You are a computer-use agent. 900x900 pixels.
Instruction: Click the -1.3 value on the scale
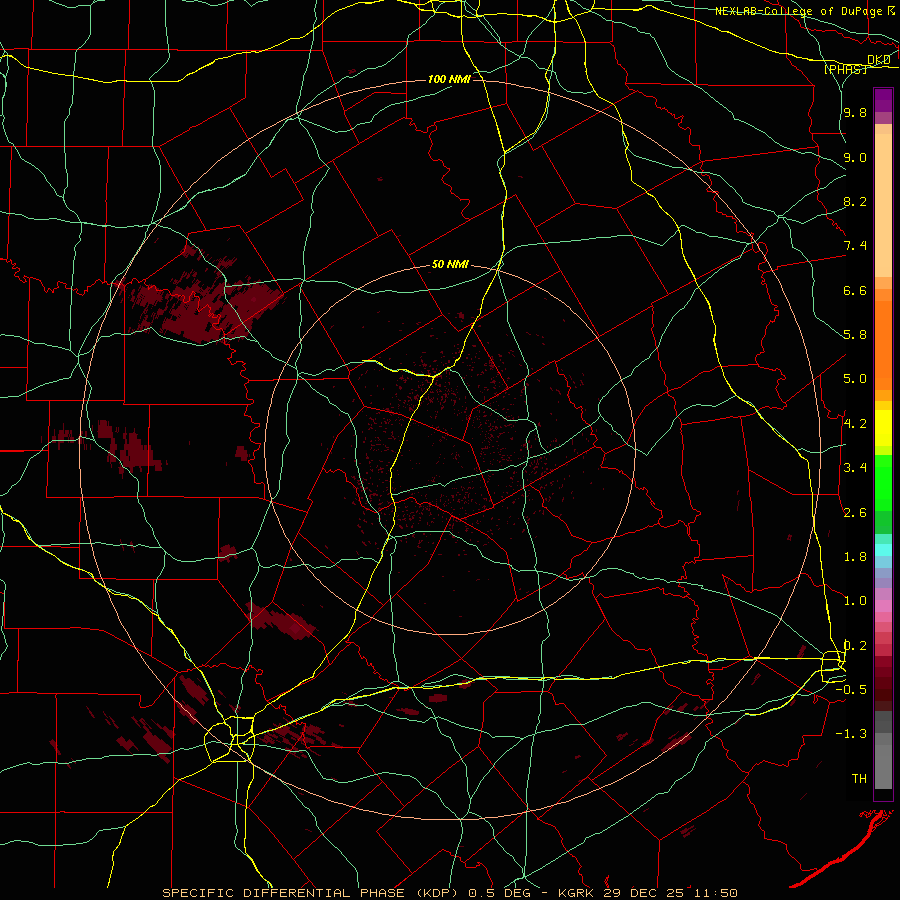pos(851,734)
